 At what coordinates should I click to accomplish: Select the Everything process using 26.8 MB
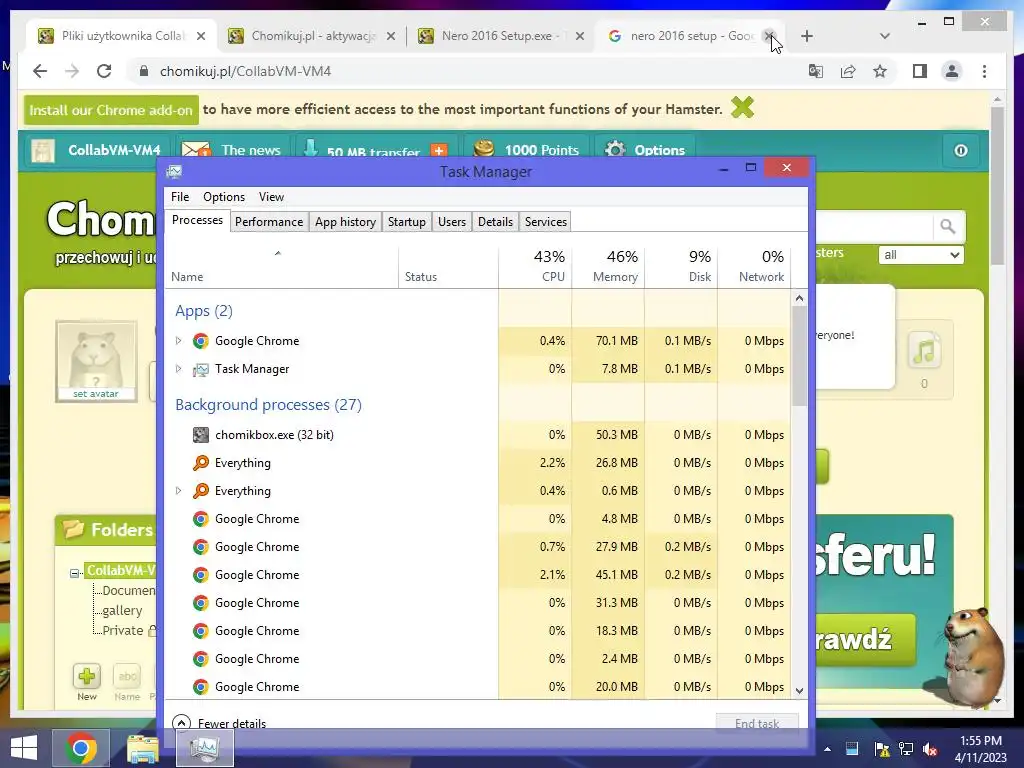point(477,462)
